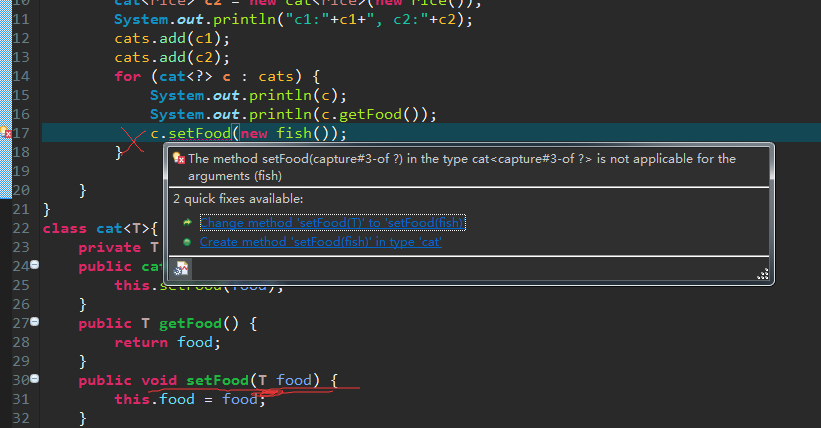Open the problem configuration icon in the tooltip footer
The height and width of the screenshot is (428, 821).
click(181, 269)
